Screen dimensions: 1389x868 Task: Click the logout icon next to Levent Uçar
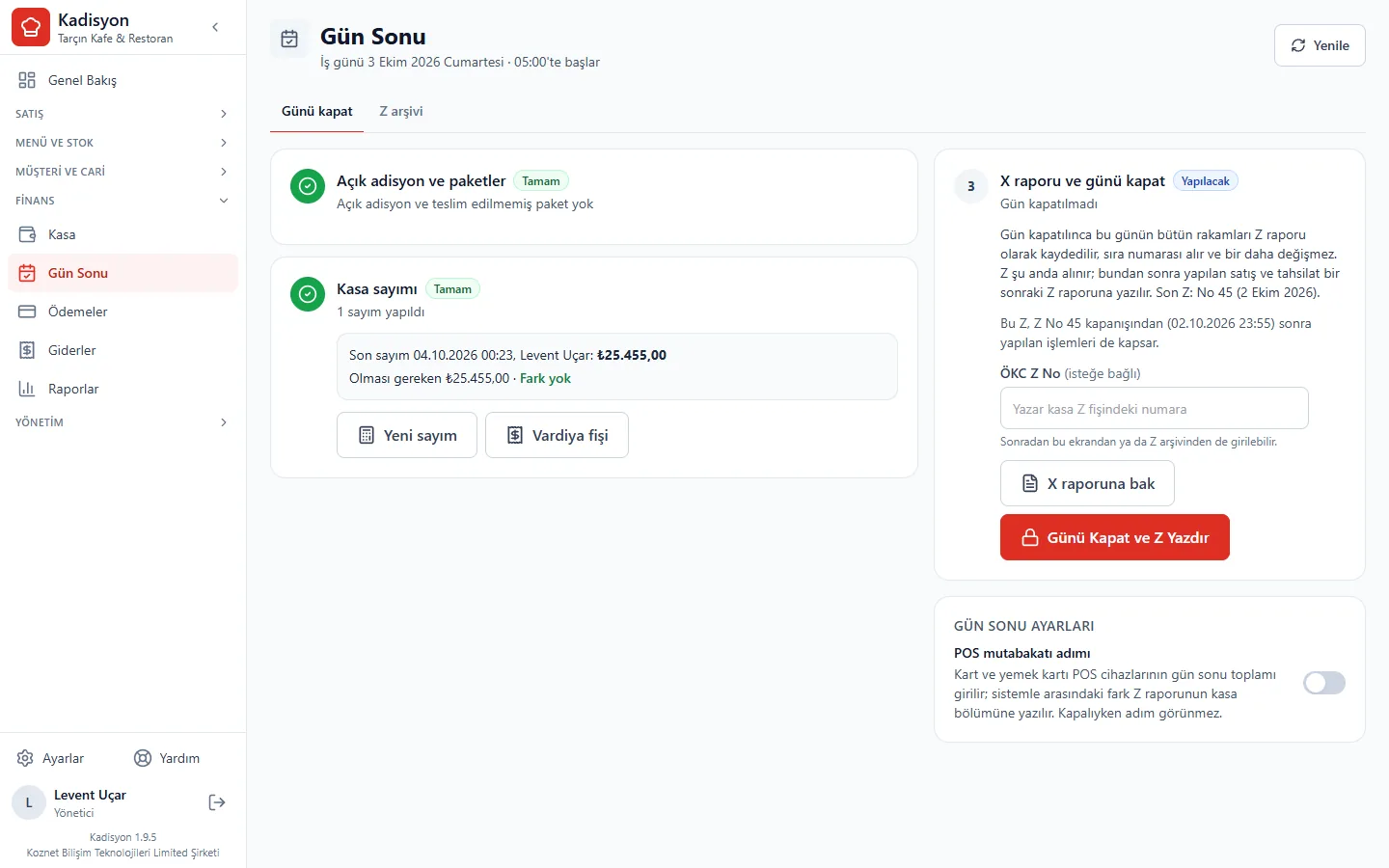[217, 802]
